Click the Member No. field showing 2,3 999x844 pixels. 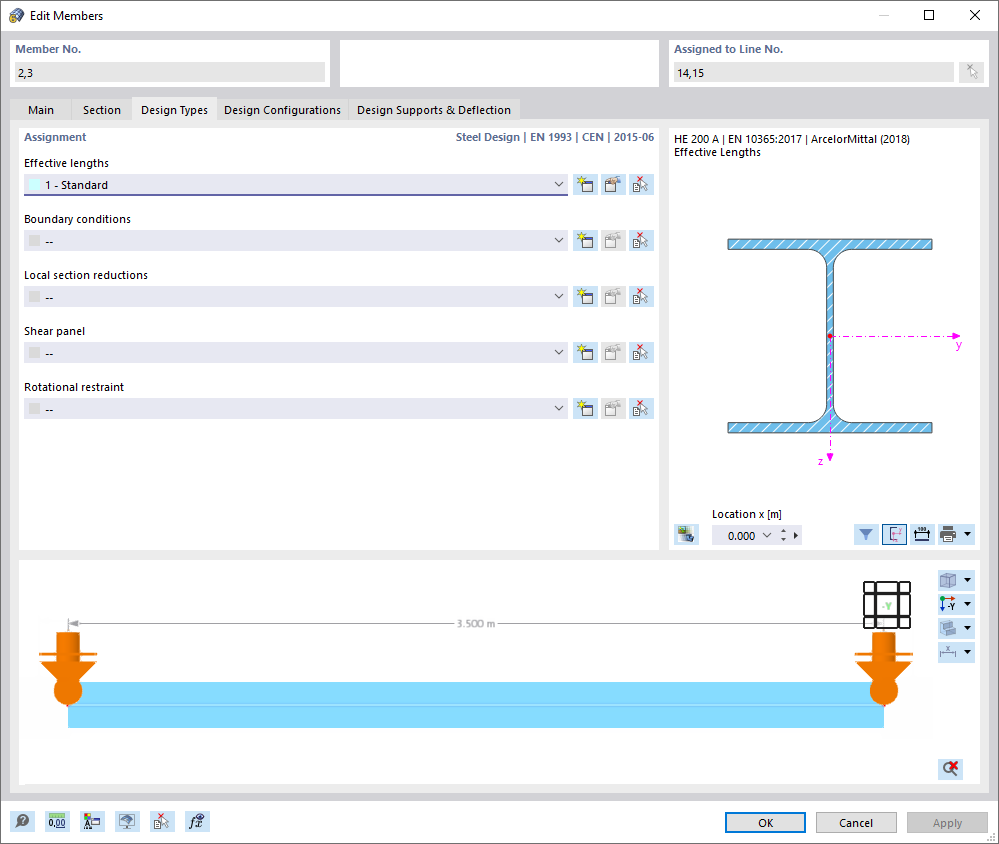pos(169,73)
